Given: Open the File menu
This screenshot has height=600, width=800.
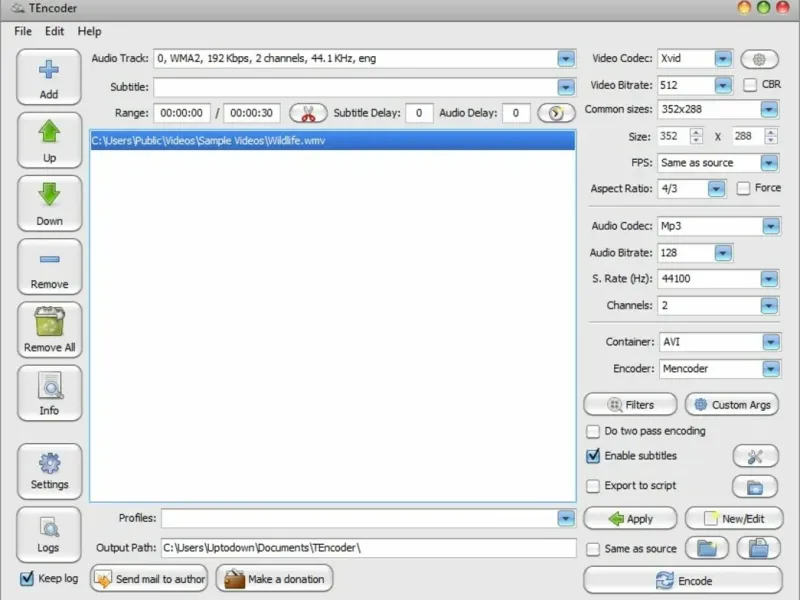Looking at the screenshot, I should coord(23,31).
